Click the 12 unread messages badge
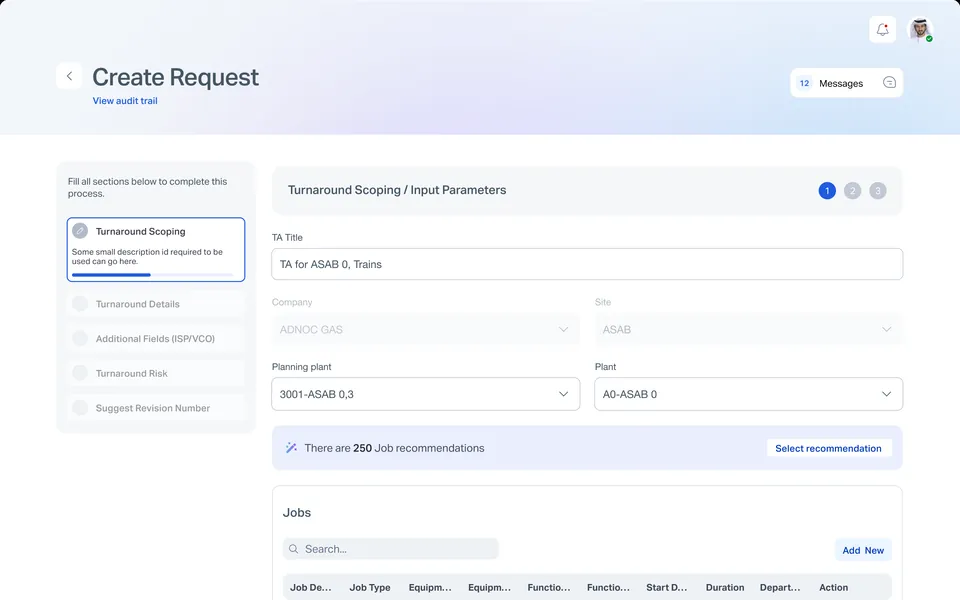The width and height of the screenshot is (960, 600). 804,83
